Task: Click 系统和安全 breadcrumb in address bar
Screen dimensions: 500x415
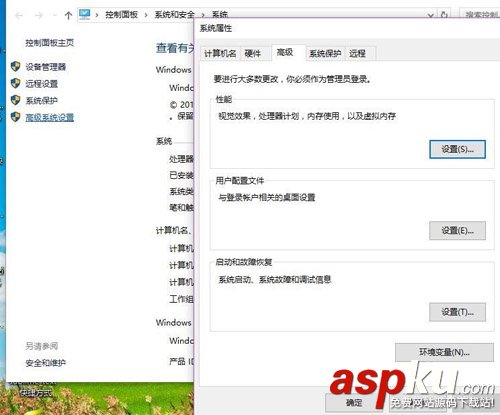Action: [174, 15]
